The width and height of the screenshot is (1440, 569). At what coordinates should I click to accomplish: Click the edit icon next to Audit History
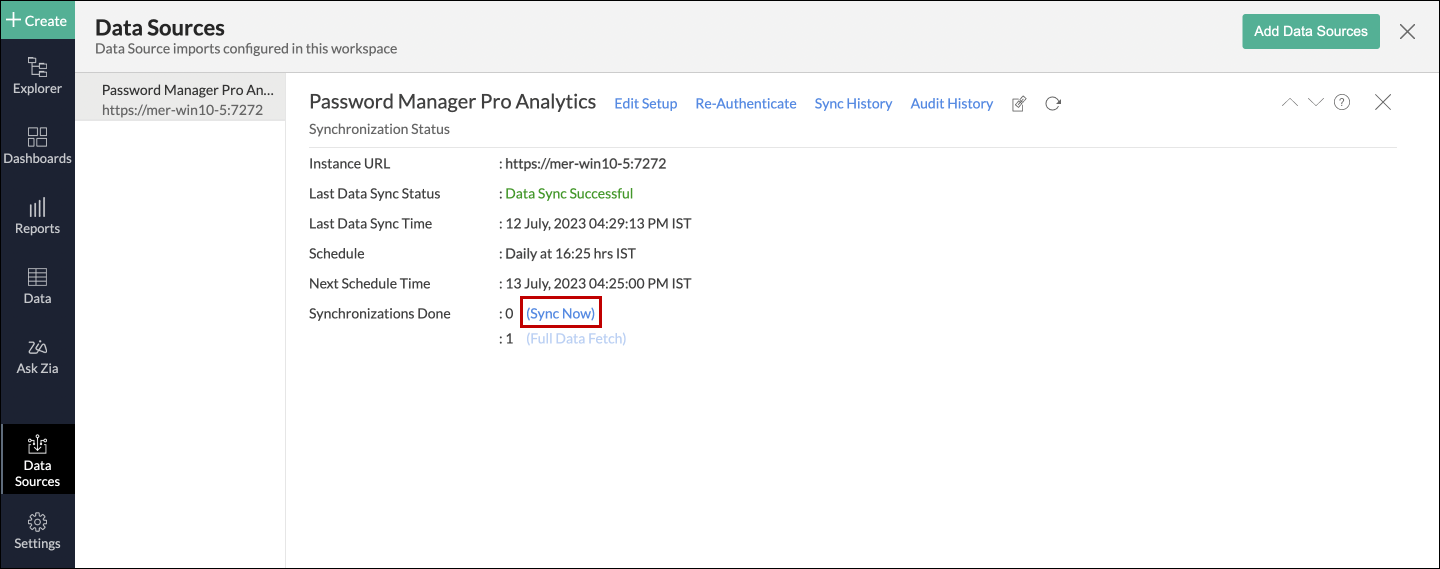(x=1019, y=103)
